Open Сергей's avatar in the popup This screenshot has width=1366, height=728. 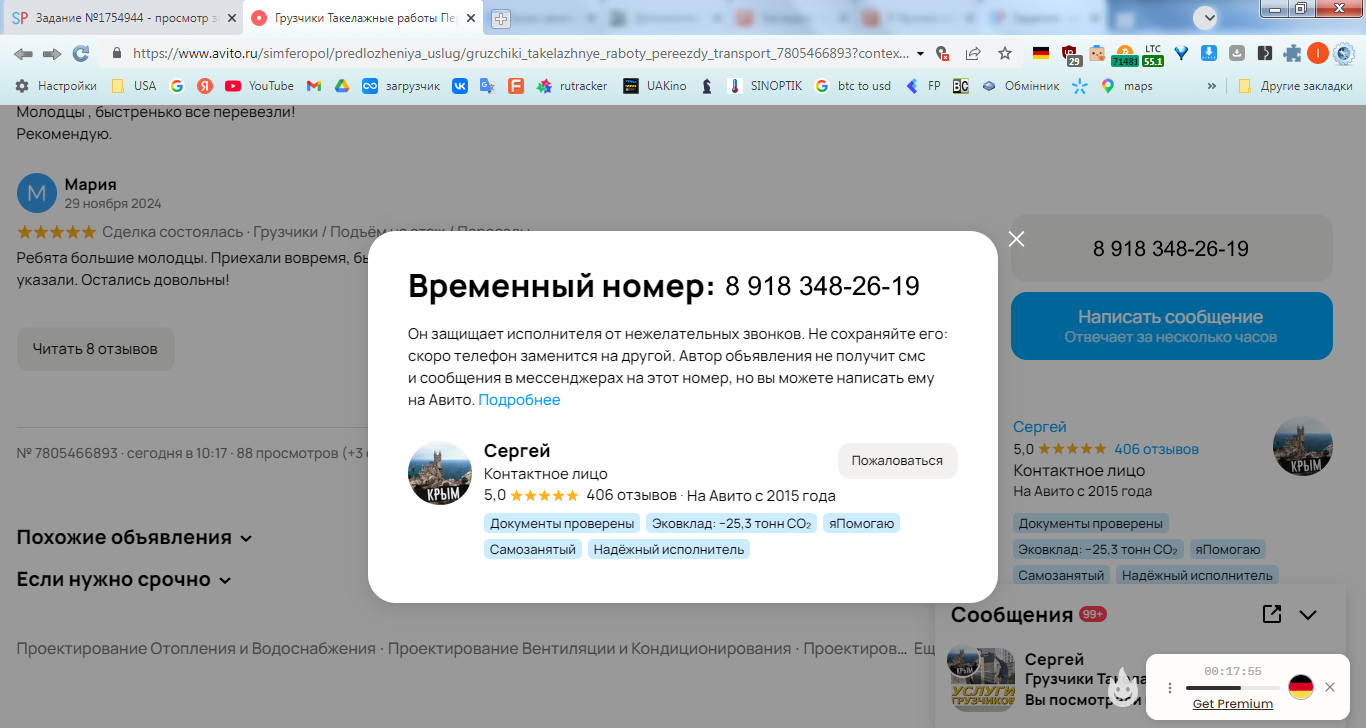pyautogui.click(x=440, y=473)
